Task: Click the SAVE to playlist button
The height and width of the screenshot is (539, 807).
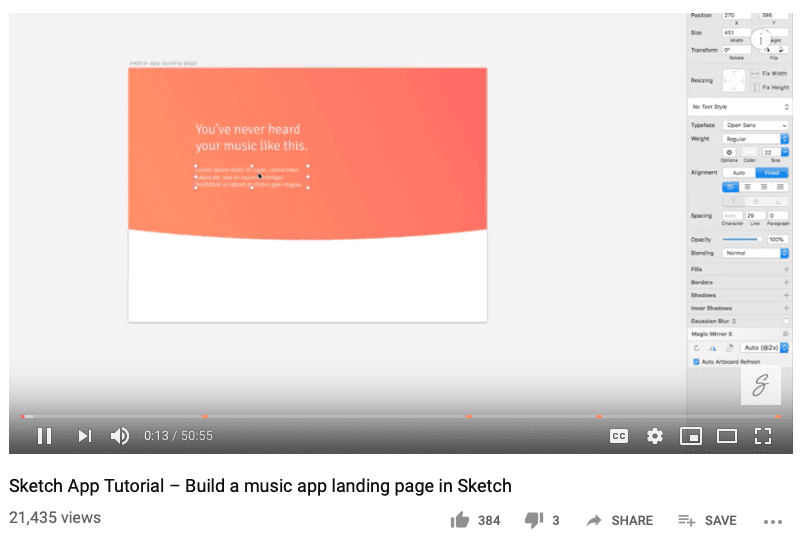Action: pyautogui.click(x=707, y=520)
